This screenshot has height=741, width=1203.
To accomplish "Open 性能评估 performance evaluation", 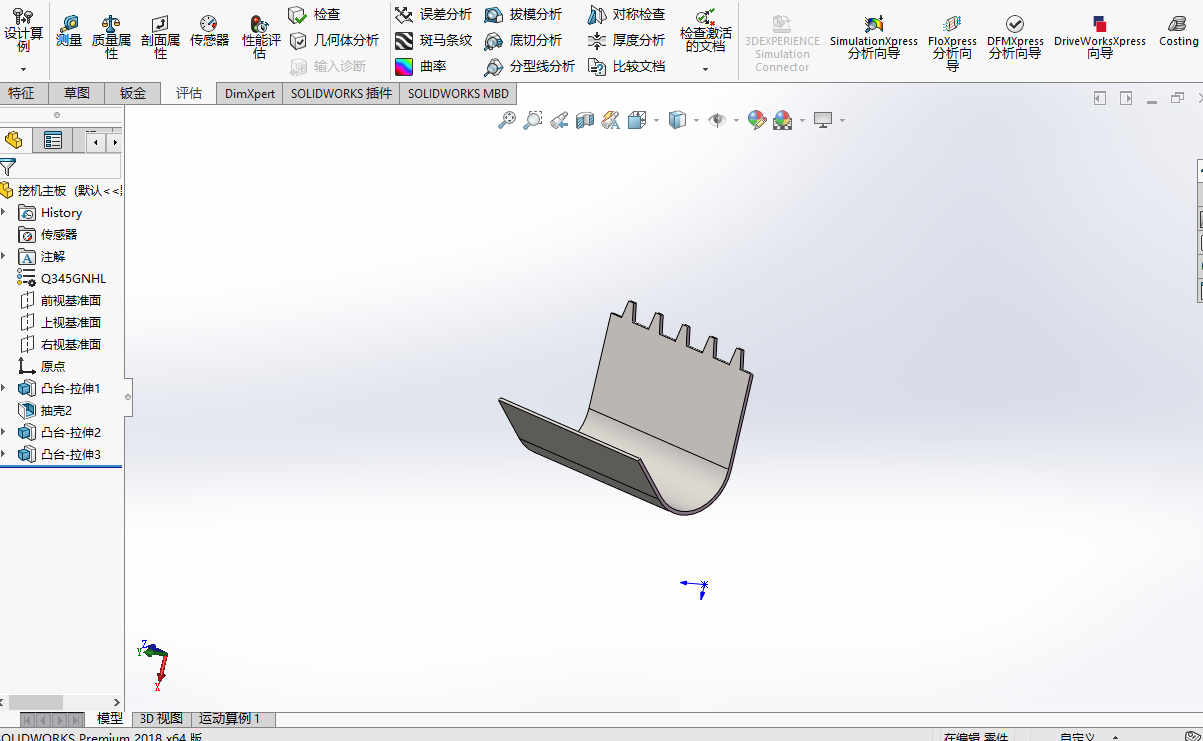I will coord(260,37).
